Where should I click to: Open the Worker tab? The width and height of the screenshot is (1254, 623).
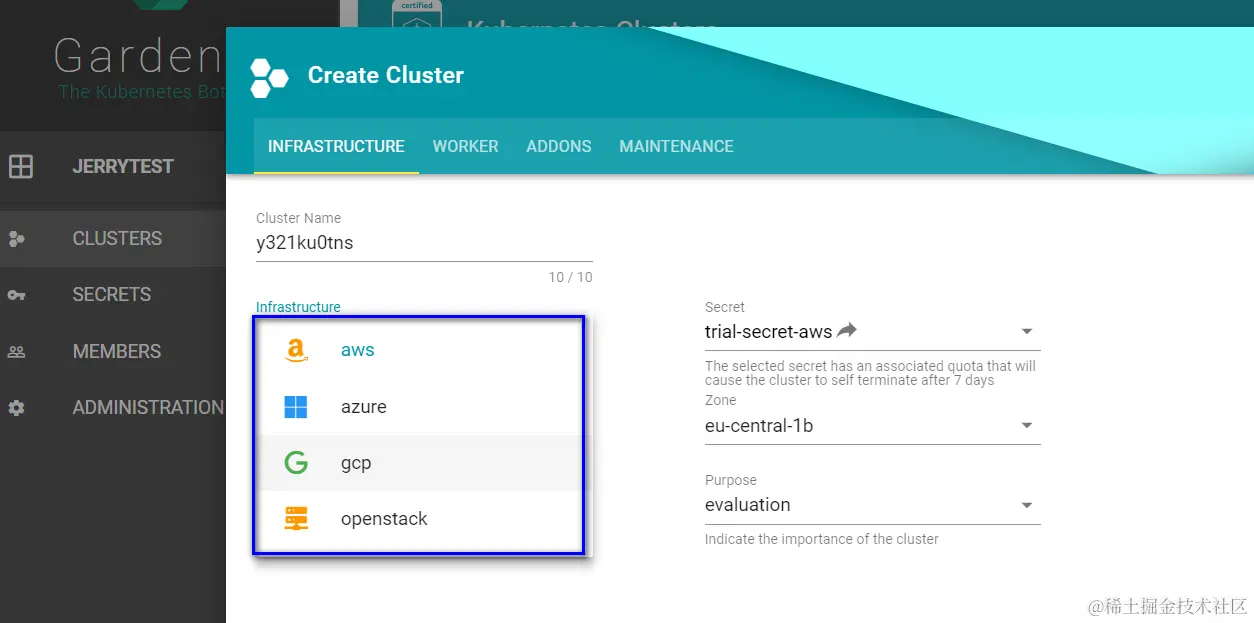[465, 146]
